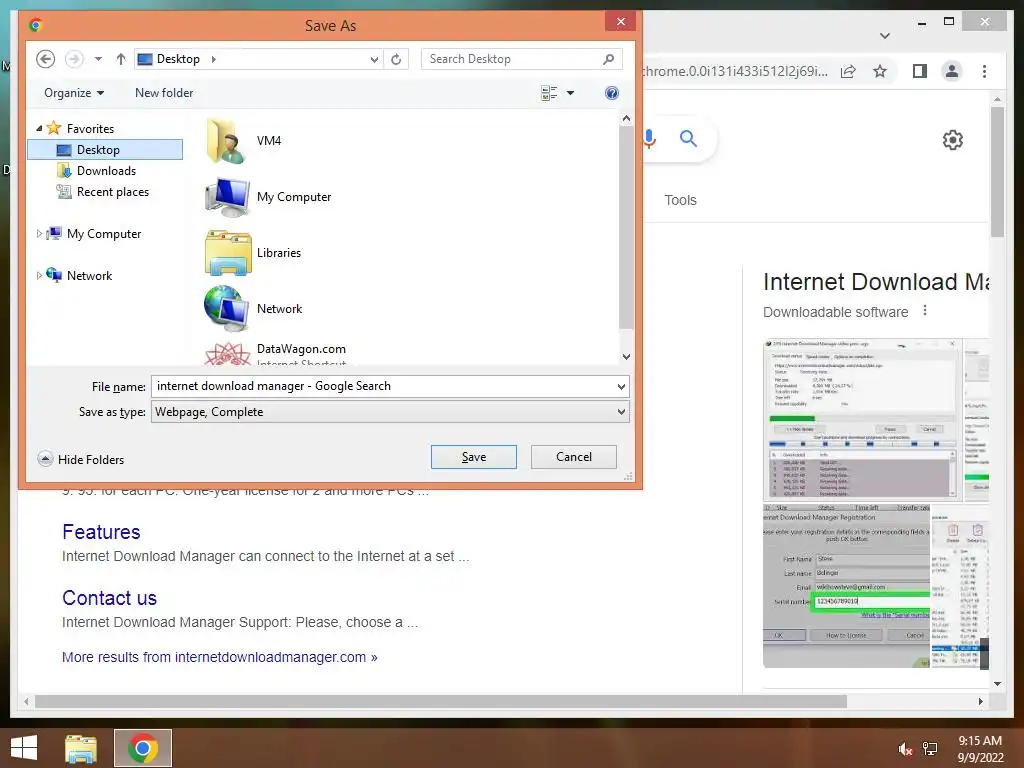Open recent locations dropdown arrow

(x=98, y=59)
